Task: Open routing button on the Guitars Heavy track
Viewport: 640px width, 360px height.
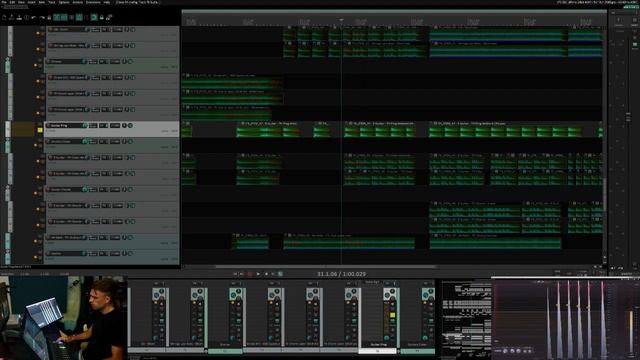Action: click(93, 189)
